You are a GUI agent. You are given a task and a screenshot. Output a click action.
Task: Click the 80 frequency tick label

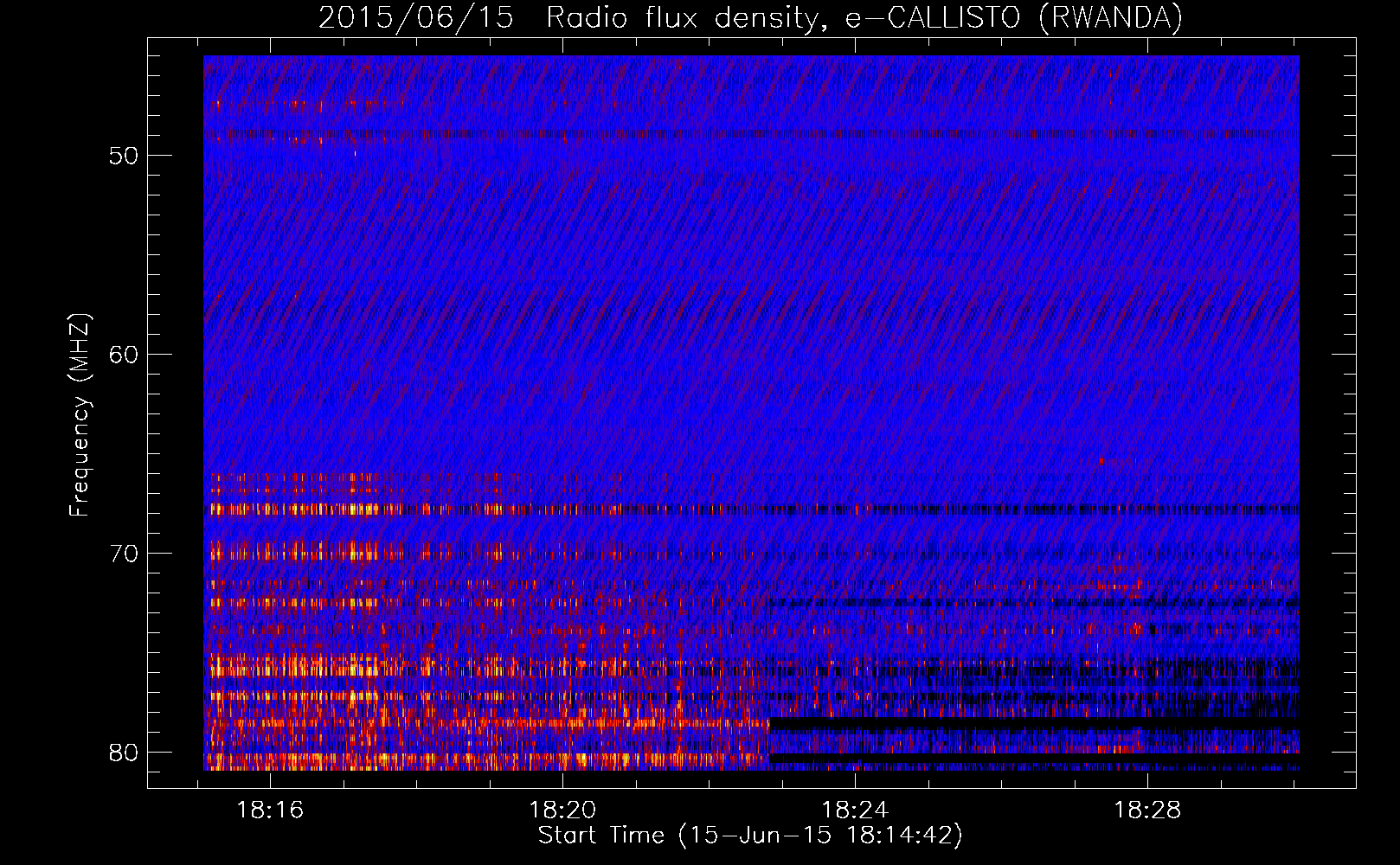(x=124, y=753)
